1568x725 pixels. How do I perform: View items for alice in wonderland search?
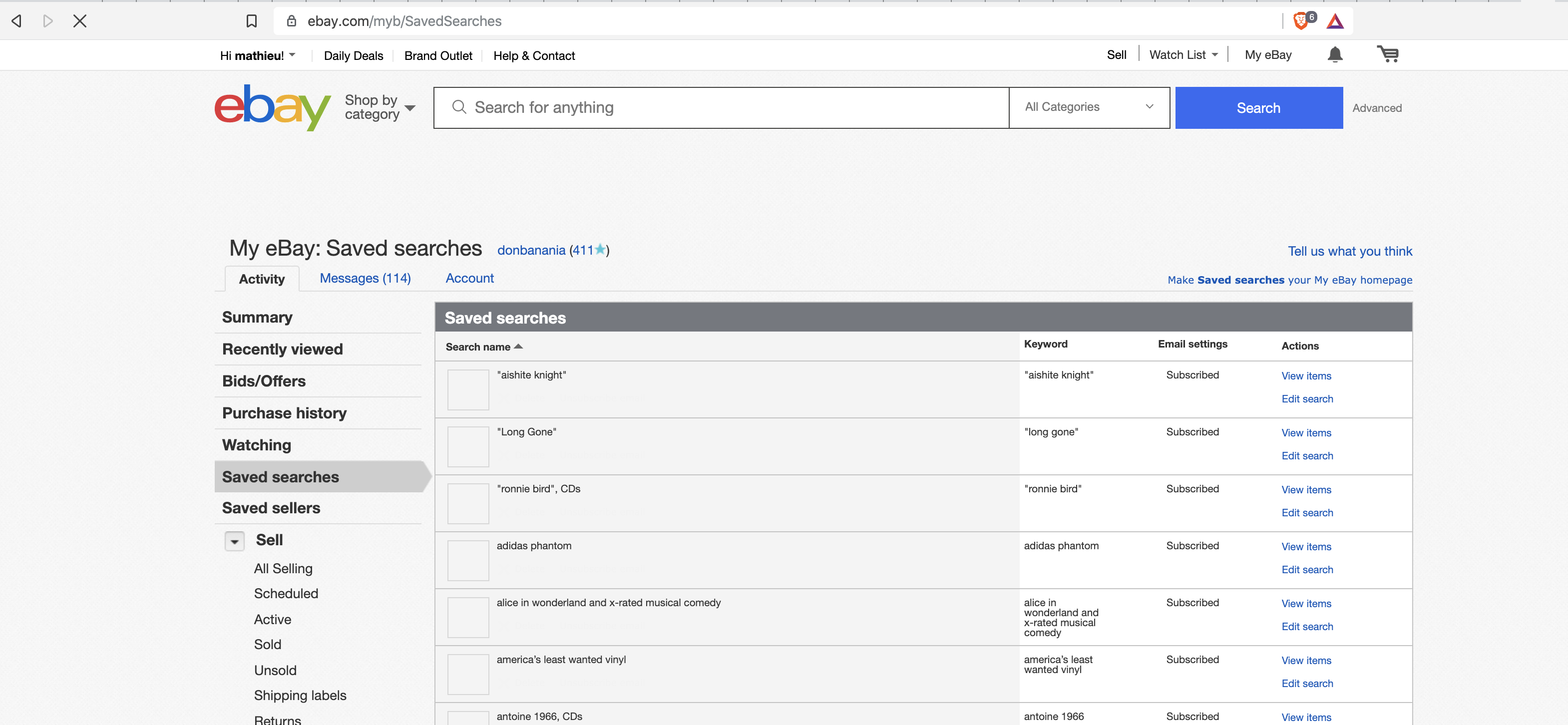[1306, 604]
